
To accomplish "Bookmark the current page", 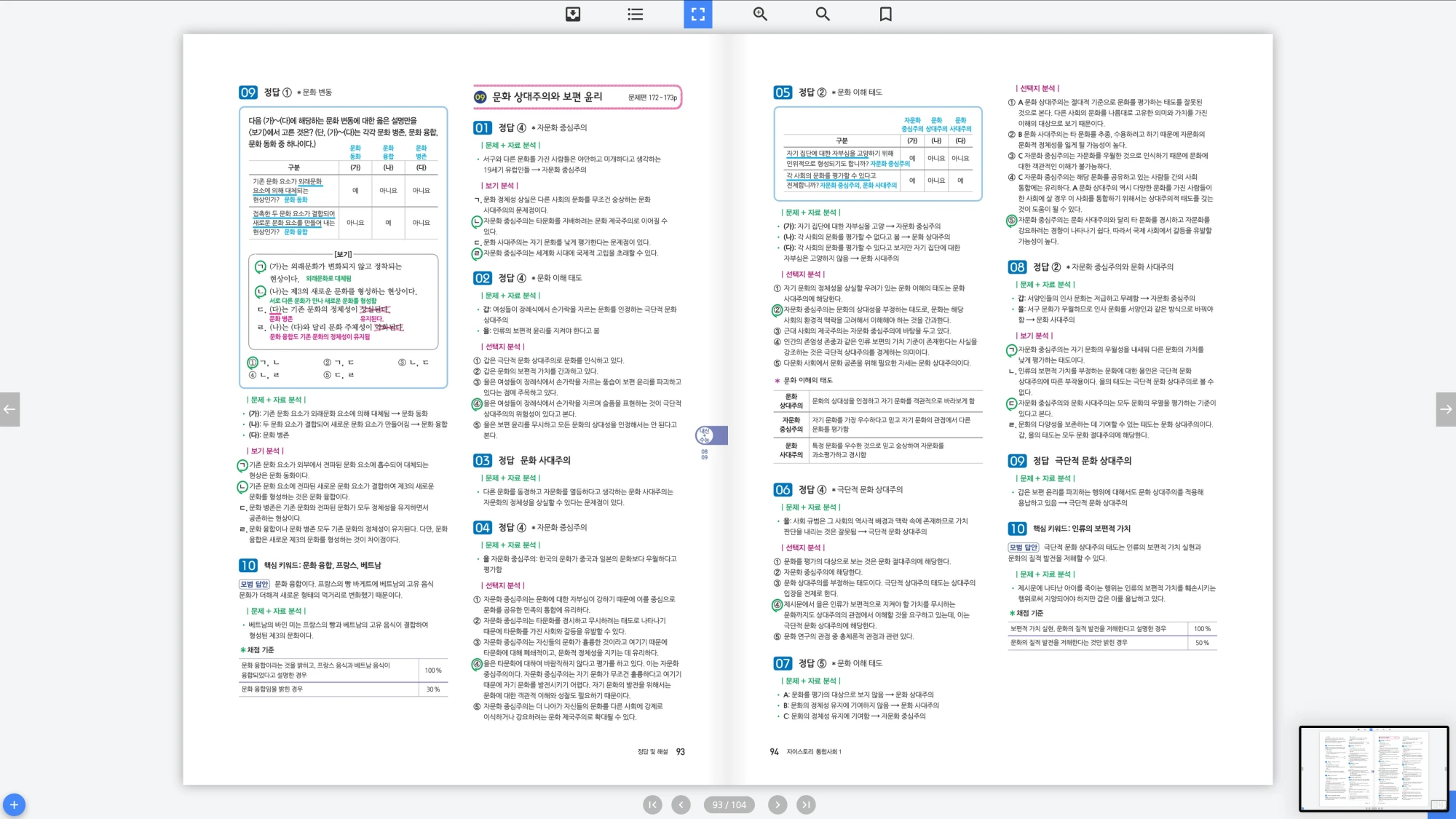I will coord(885,14).
